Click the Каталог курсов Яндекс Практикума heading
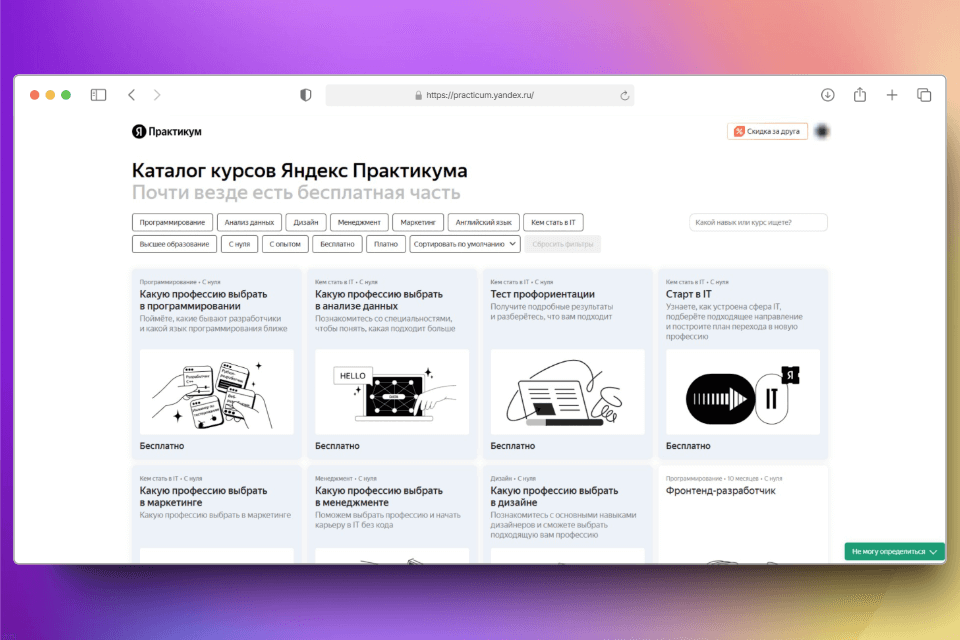The height and width of the screenshot is (640, 960). click(x=299, y=170)
